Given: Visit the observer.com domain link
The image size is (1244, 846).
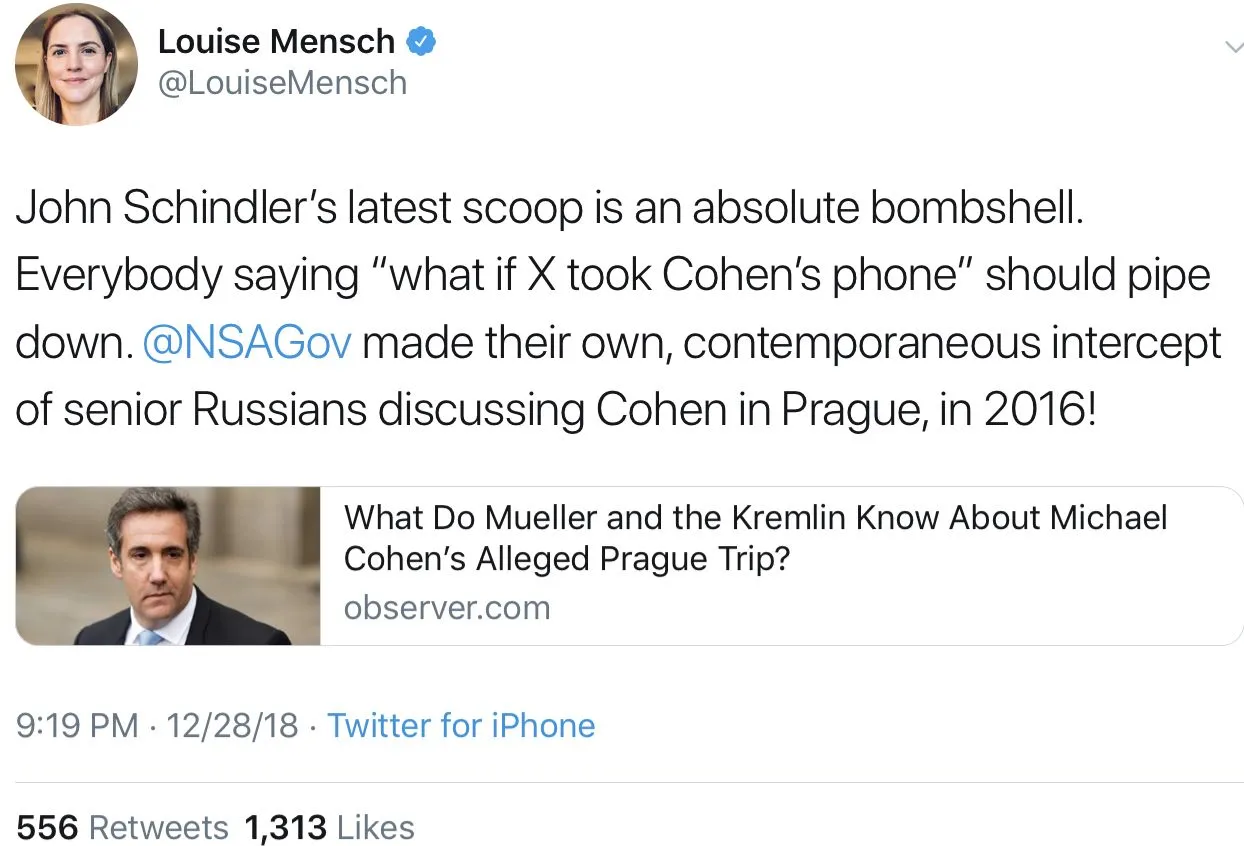Looking at the screenshot, I should [x=446, y=607].
